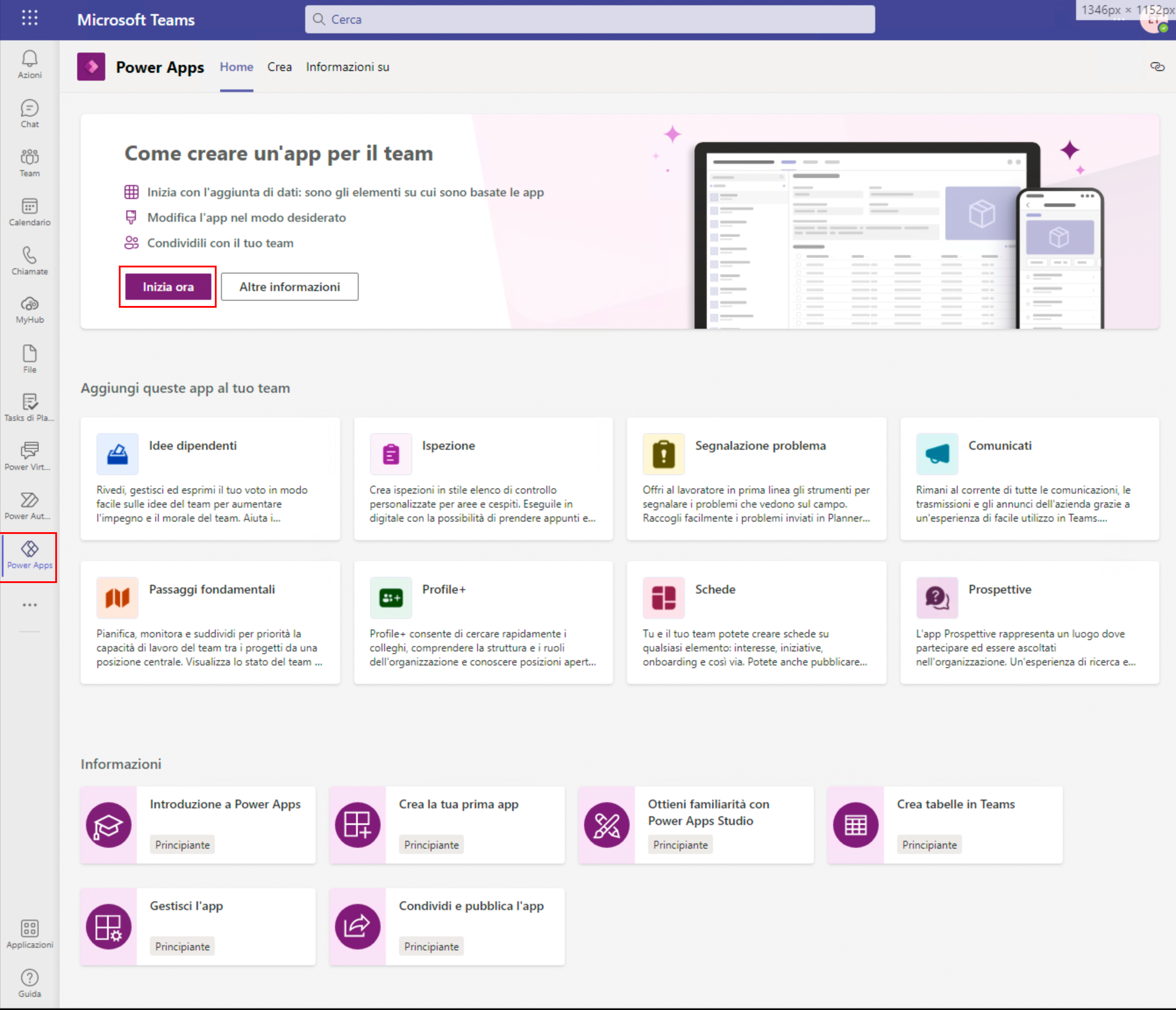Click the Power Apps logo in header
1176x1010 pixels.
click(x=91, y=67)
